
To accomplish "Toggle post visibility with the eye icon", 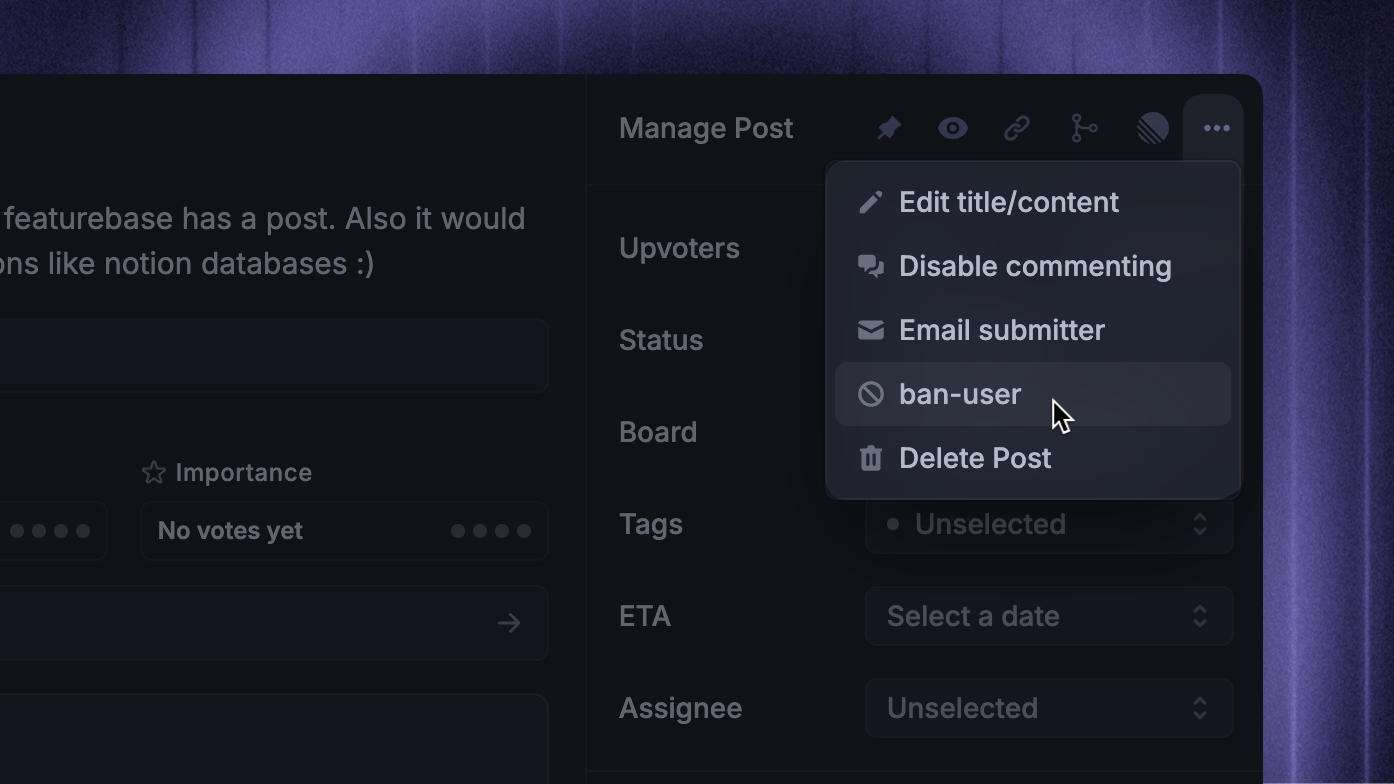I will tap(952, 128).
